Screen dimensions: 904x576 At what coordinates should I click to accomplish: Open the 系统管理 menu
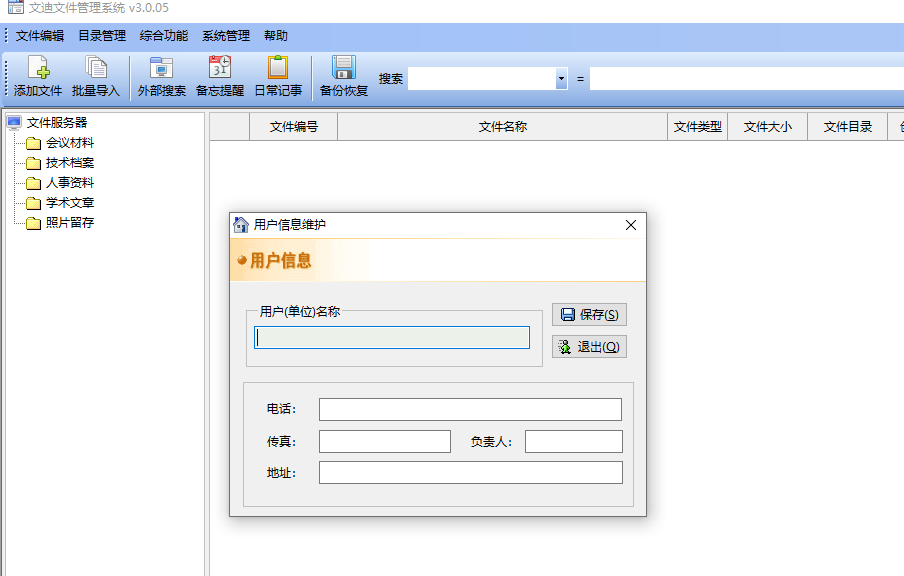click(x=226, y=36)
